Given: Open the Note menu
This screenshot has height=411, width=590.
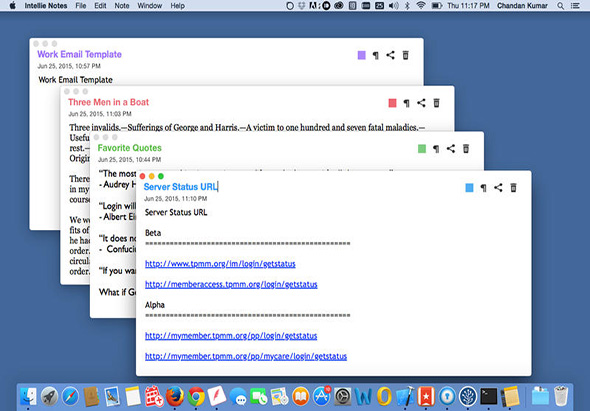Looking at the screenshot, I should (x=122, y=6).
